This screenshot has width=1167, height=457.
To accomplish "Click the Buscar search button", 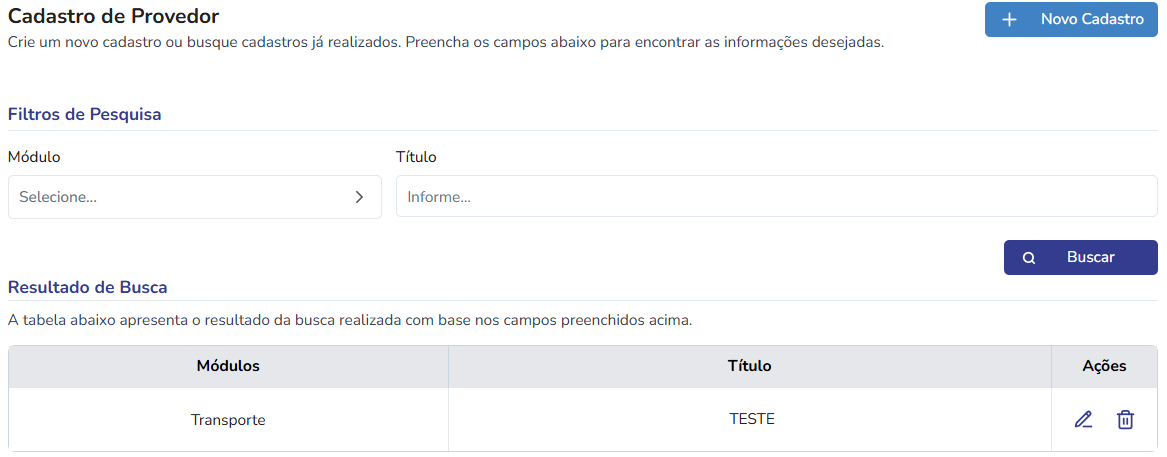I will point(1081,258).
